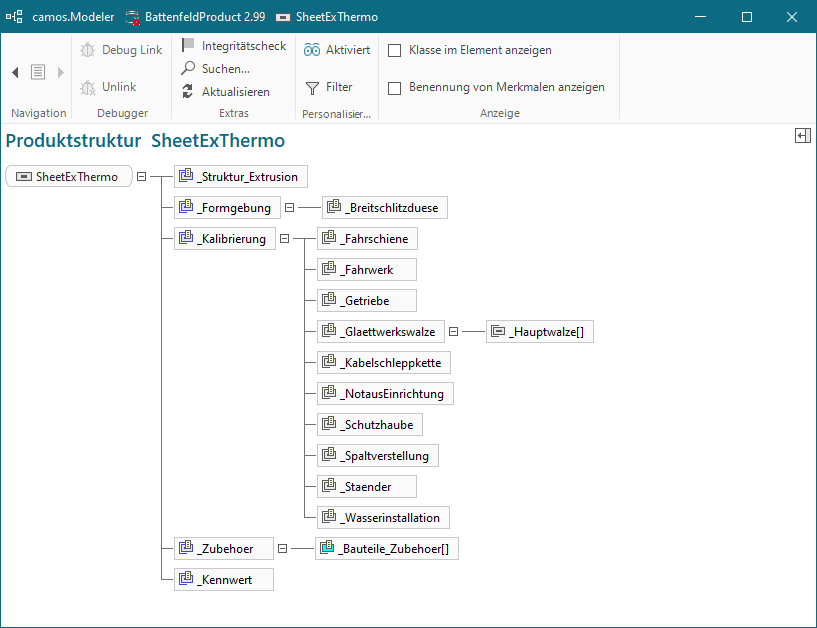Image resolution: width=817 pixels, height=628 pixels.
Task: Click the _Kalibrierung component icon
Action: [x=186, y=238]
